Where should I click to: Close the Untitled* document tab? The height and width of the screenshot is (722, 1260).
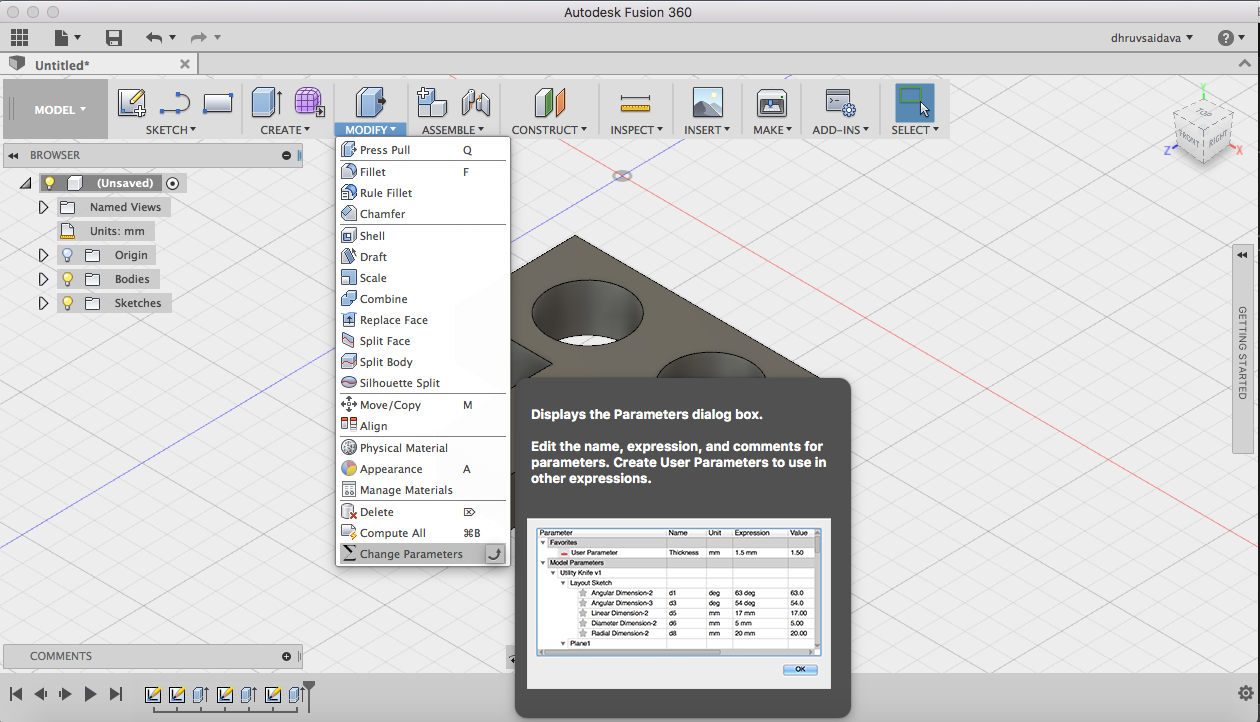[185, 64]
